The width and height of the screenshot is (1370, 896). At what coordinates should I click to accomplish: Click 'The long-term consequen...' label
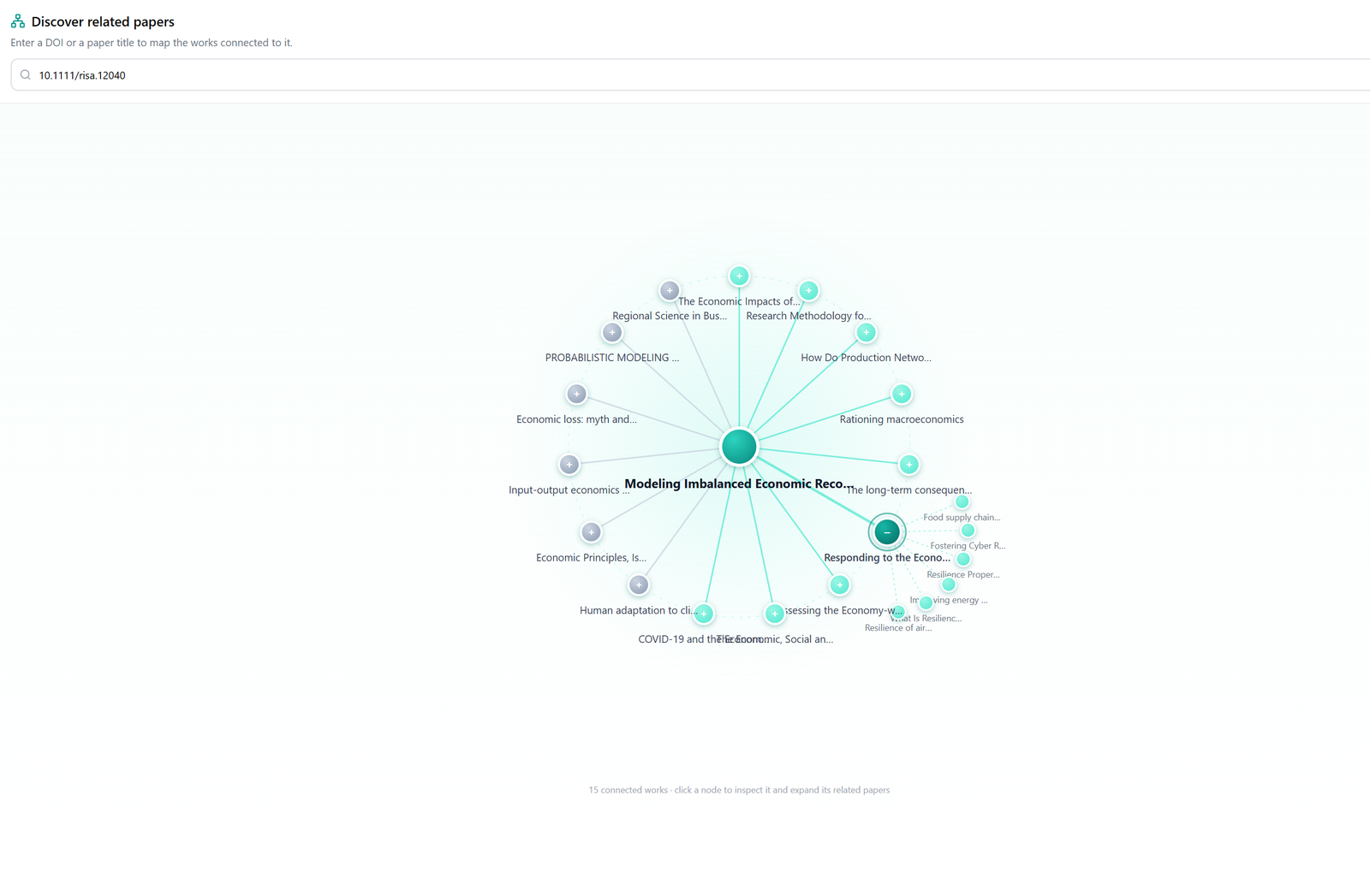pos(909,490)
